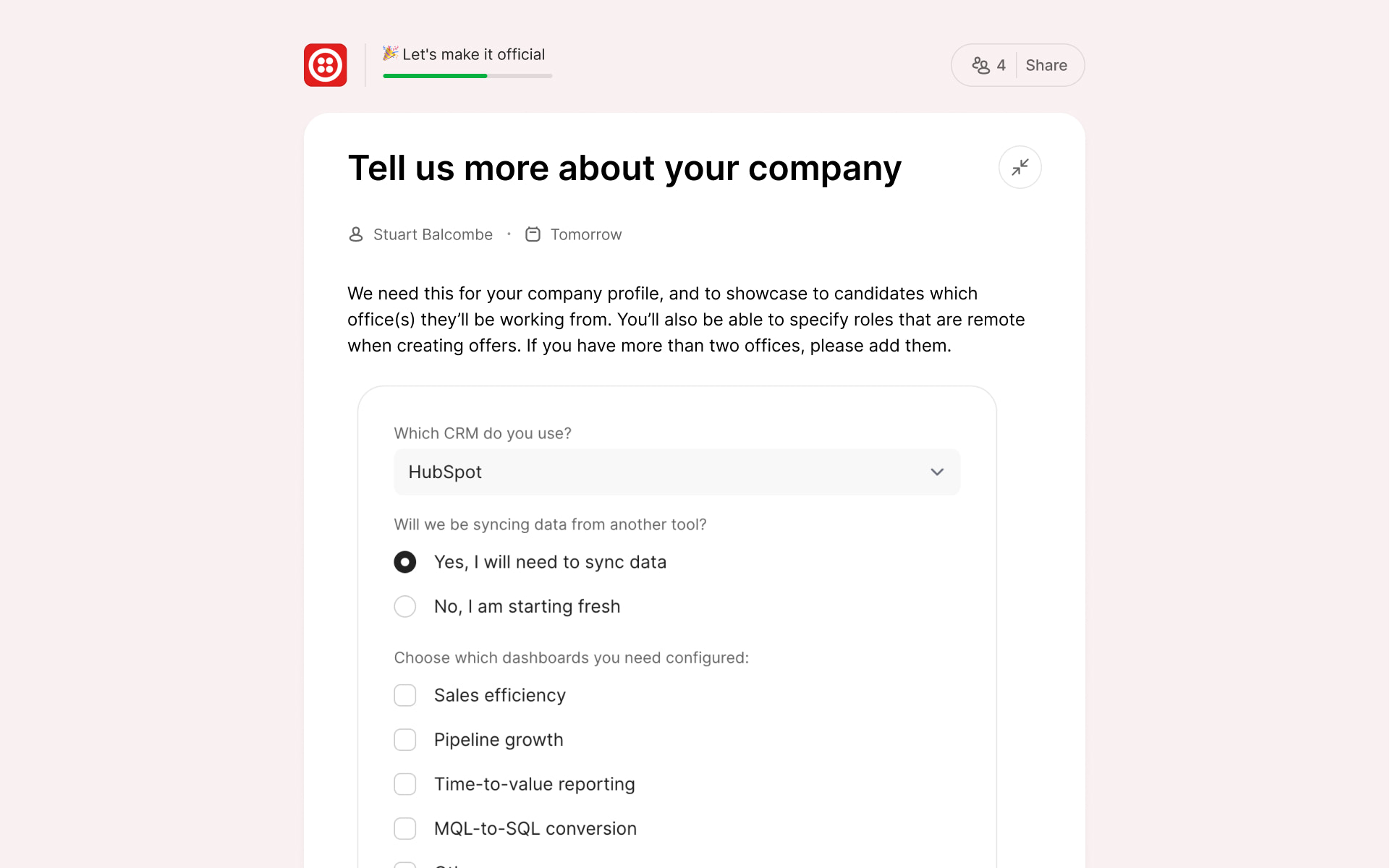Click the Share button
1390x868 pixels.
point(1047,65)
